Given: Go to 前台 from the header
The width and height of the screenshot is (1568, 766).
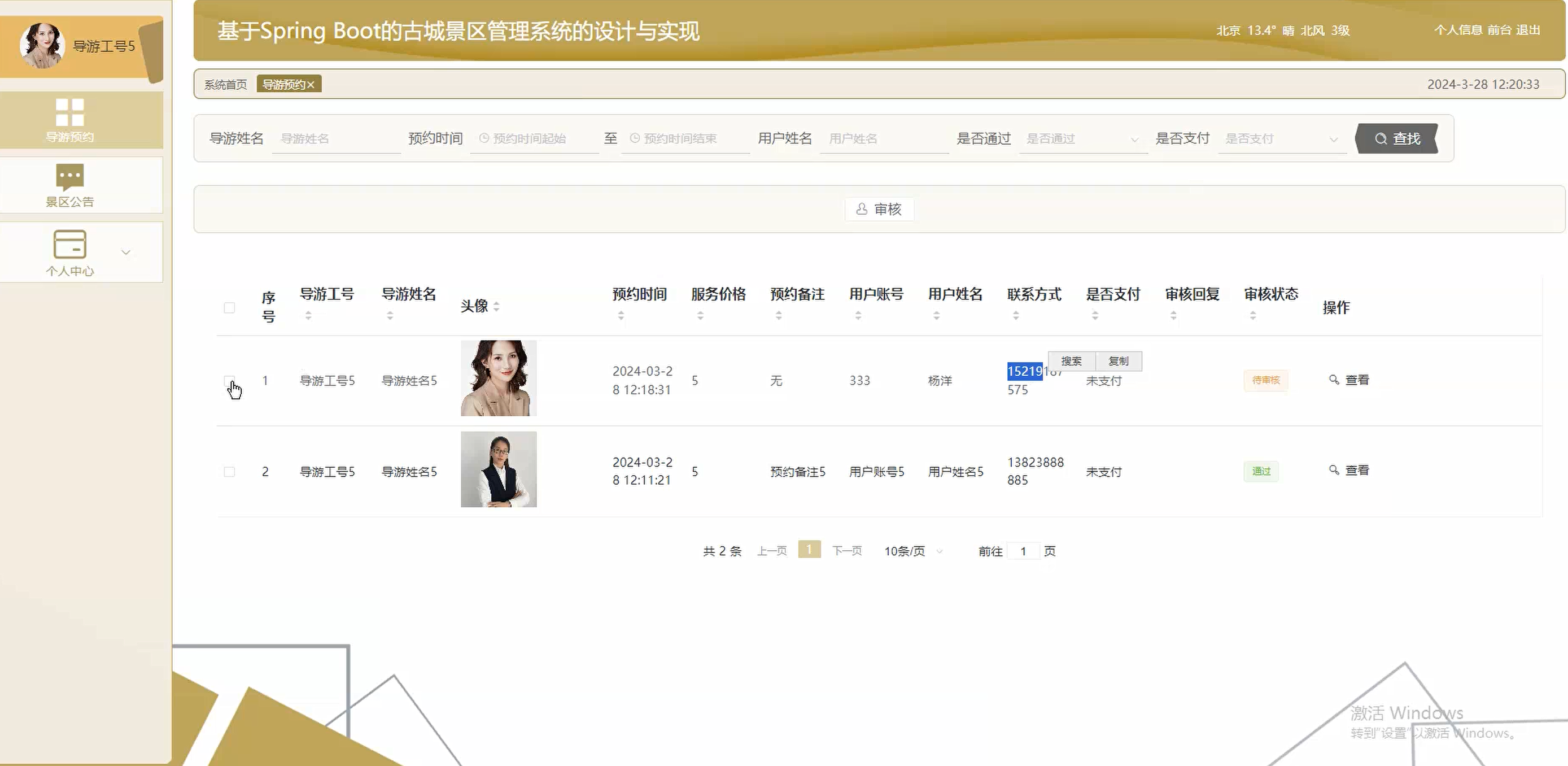Looking at the screenshot, I should point(1499,30).
